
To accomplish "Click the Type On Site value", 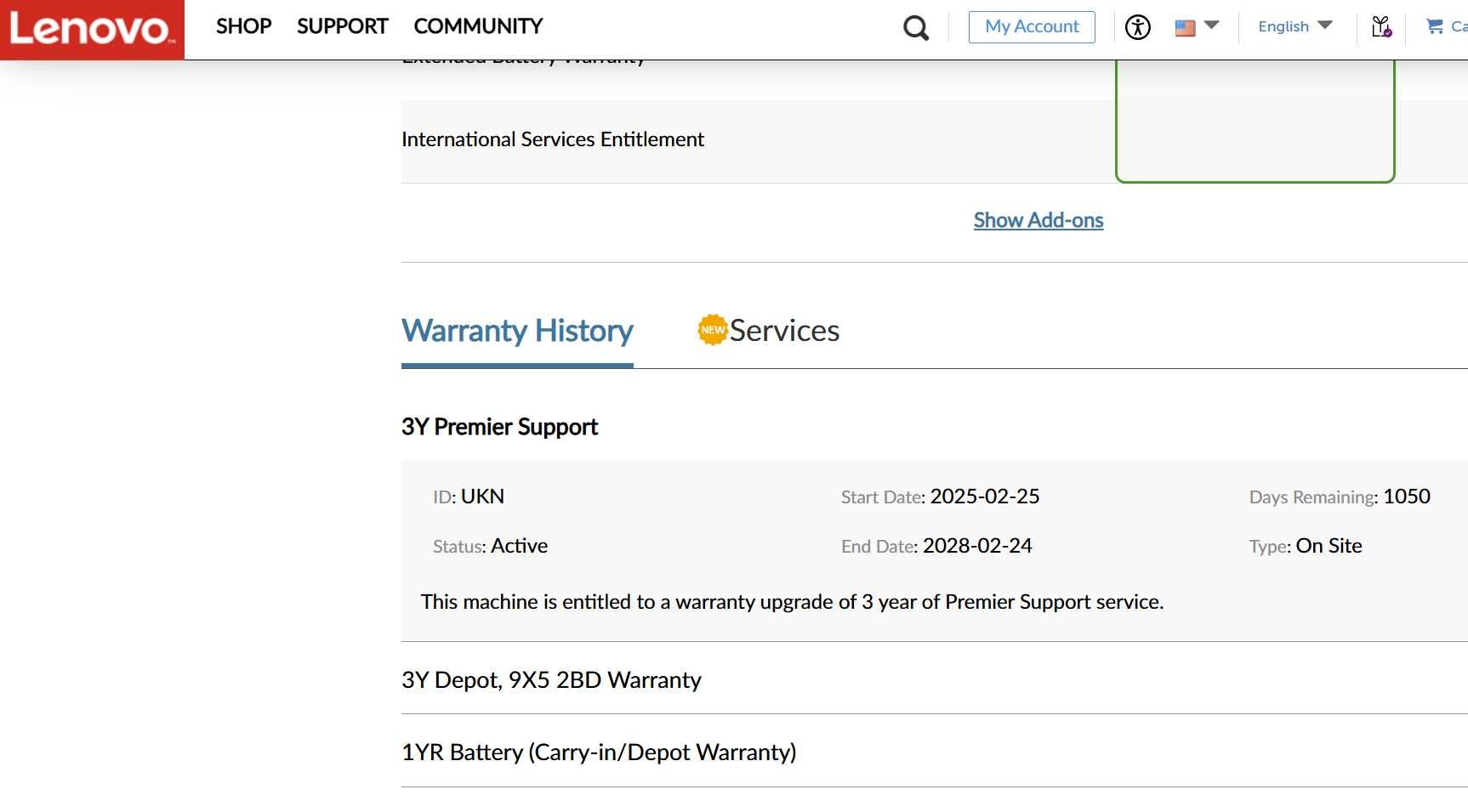I will coord(1329,546).
